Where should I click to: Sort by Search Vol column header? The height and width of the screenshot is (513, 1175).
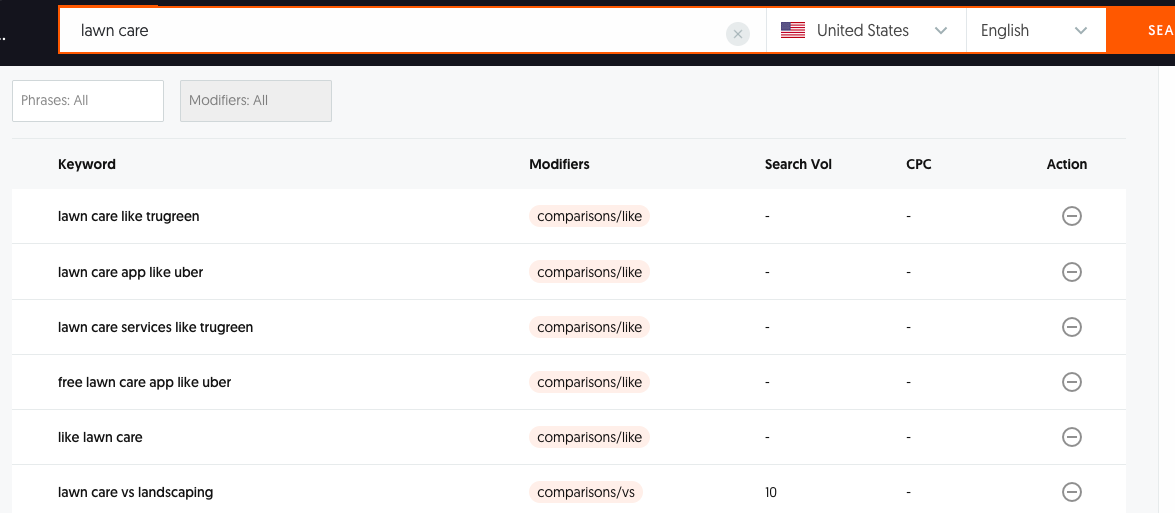point(798,164)
